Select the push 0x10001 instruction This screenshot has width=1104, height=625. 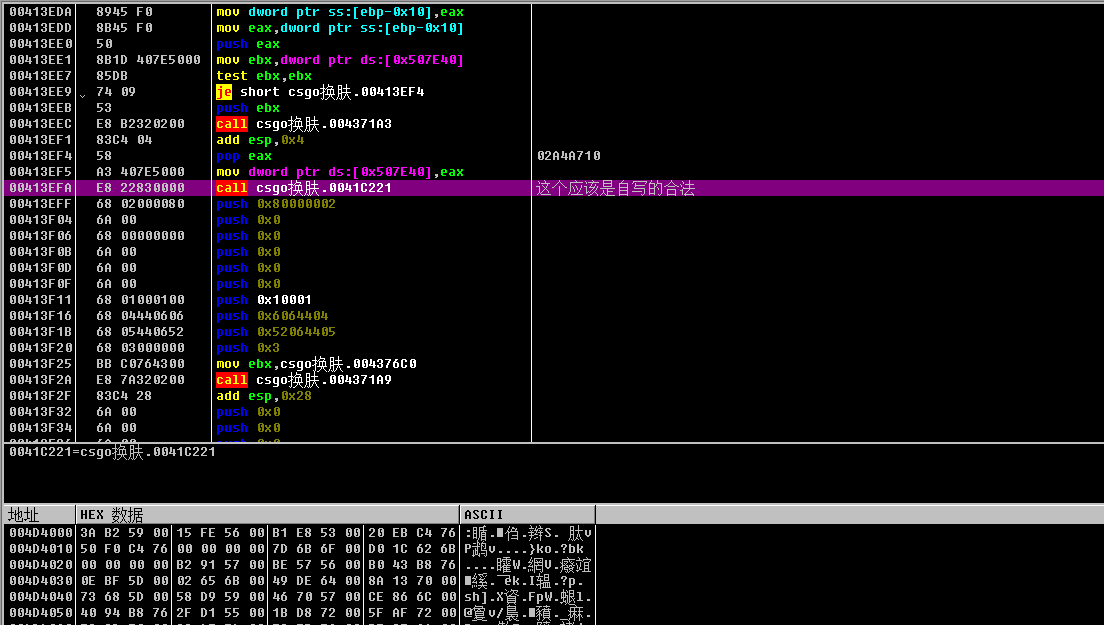click(264, 300)
